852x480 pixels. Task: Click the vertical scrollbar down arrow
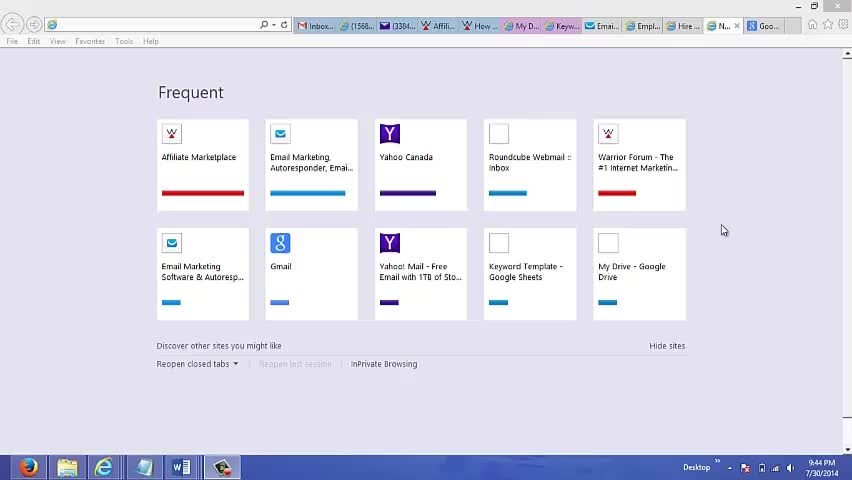click(x=847, y=450)
